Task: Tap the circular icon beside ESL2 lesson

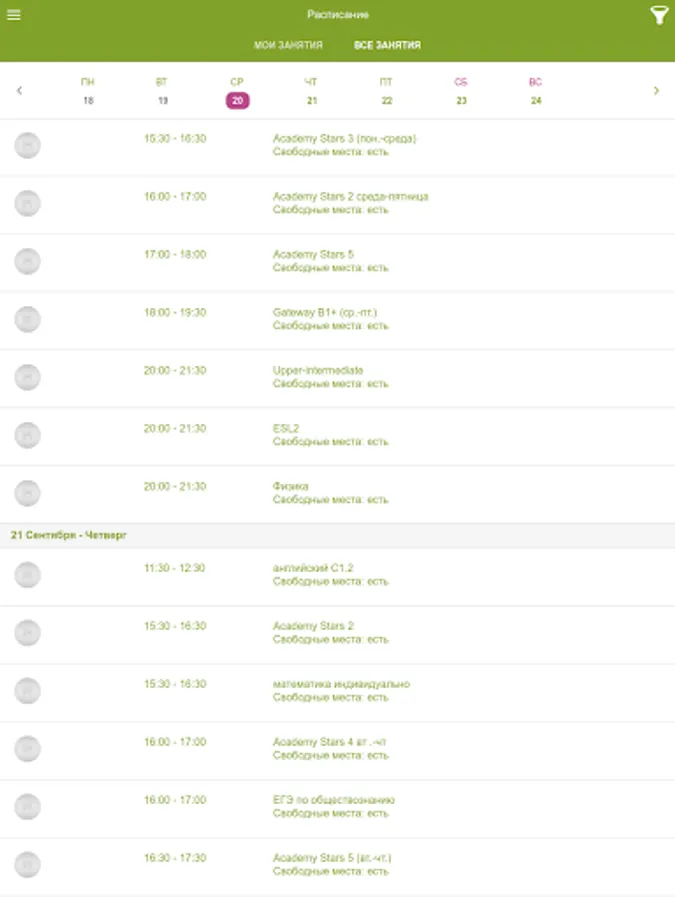Action: pyautogui.click(x=28, y=435)
